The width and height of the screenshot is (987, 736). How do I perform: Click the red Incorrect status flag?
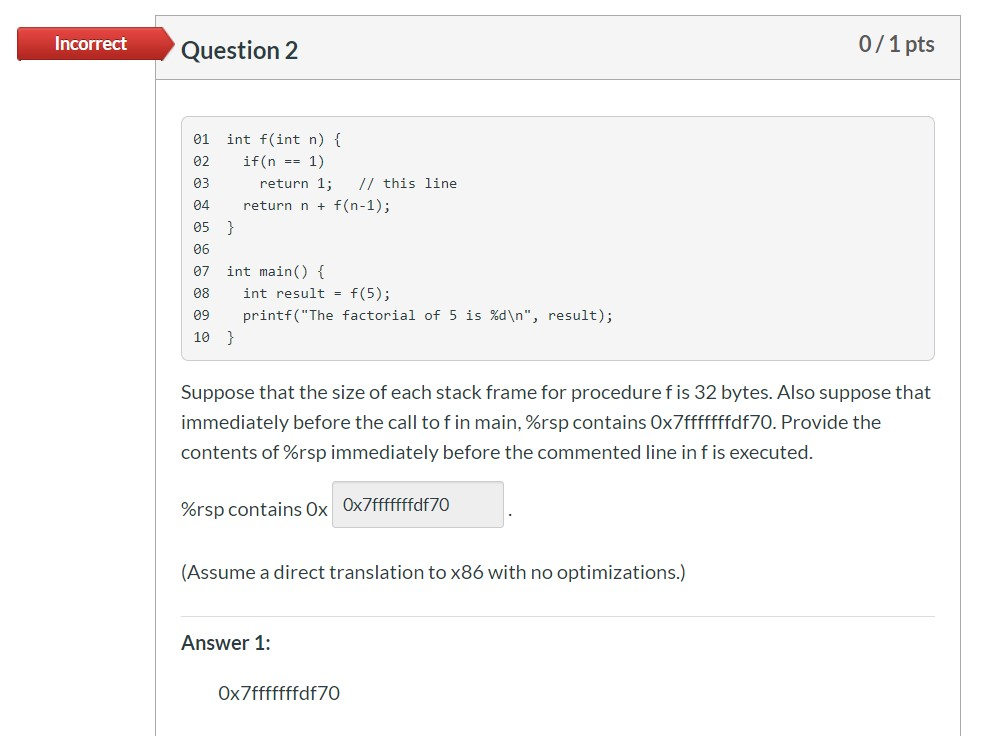pyautogui.click(x=90, y=43)
